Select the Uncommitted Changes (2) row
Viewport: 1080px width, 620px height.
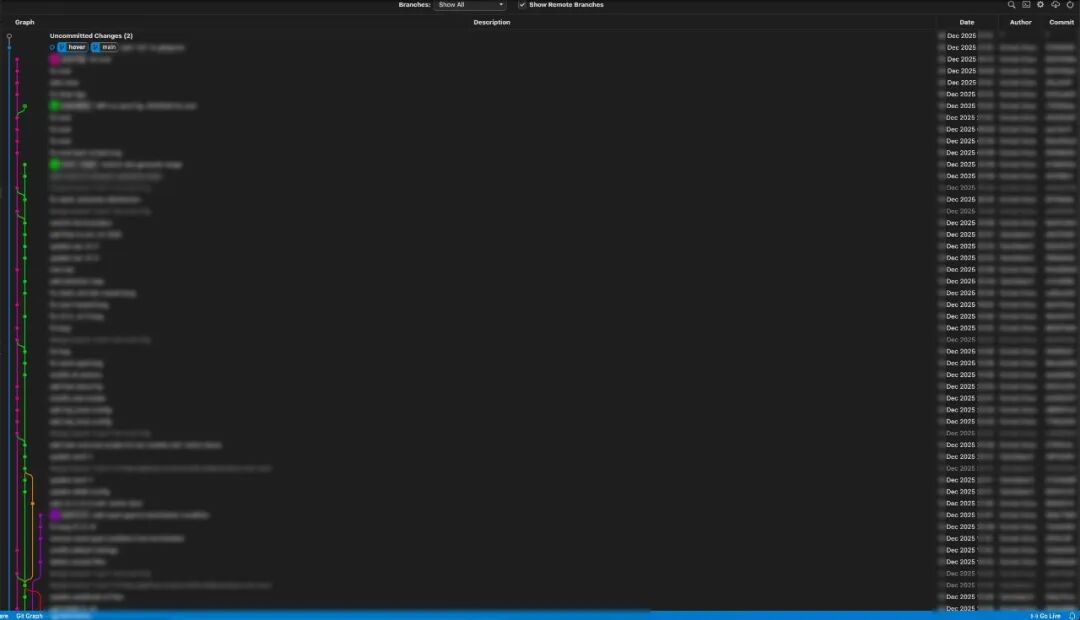540,36
